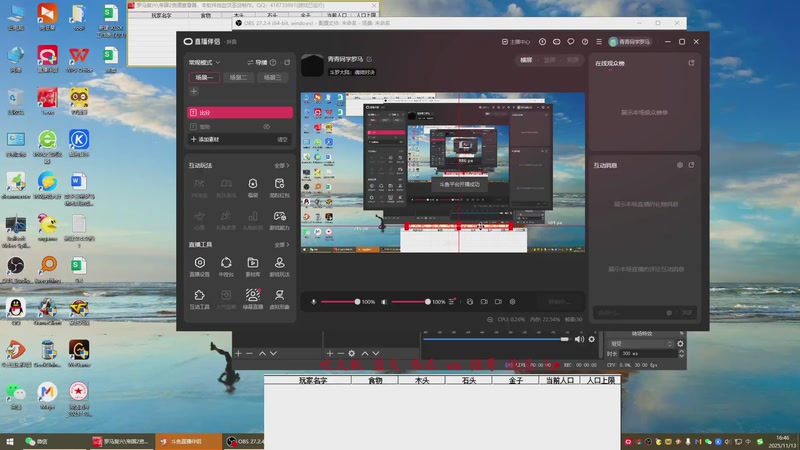Open the 游戏玩法 tool icon
This screenshot has height=450, width=800.
pos(280,266)
